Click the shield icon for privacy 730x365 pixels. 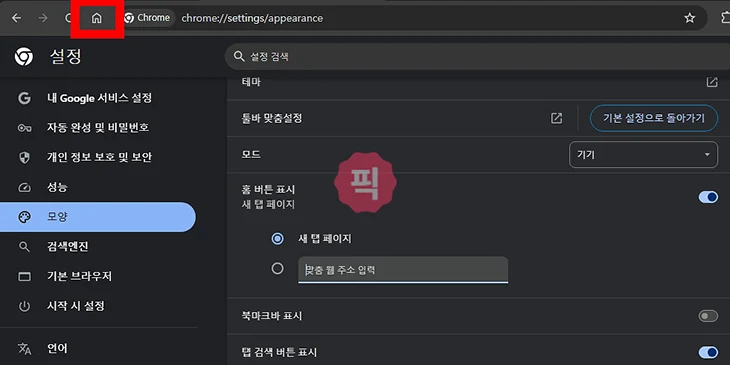point(24,157)
